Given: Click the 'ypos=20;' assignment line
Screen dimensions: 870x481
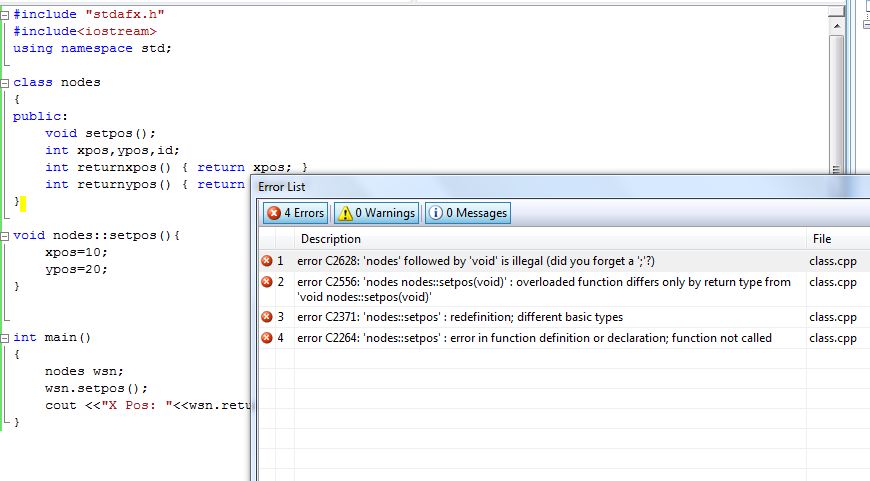Looking at the screenshot, I should pos(77,270).
